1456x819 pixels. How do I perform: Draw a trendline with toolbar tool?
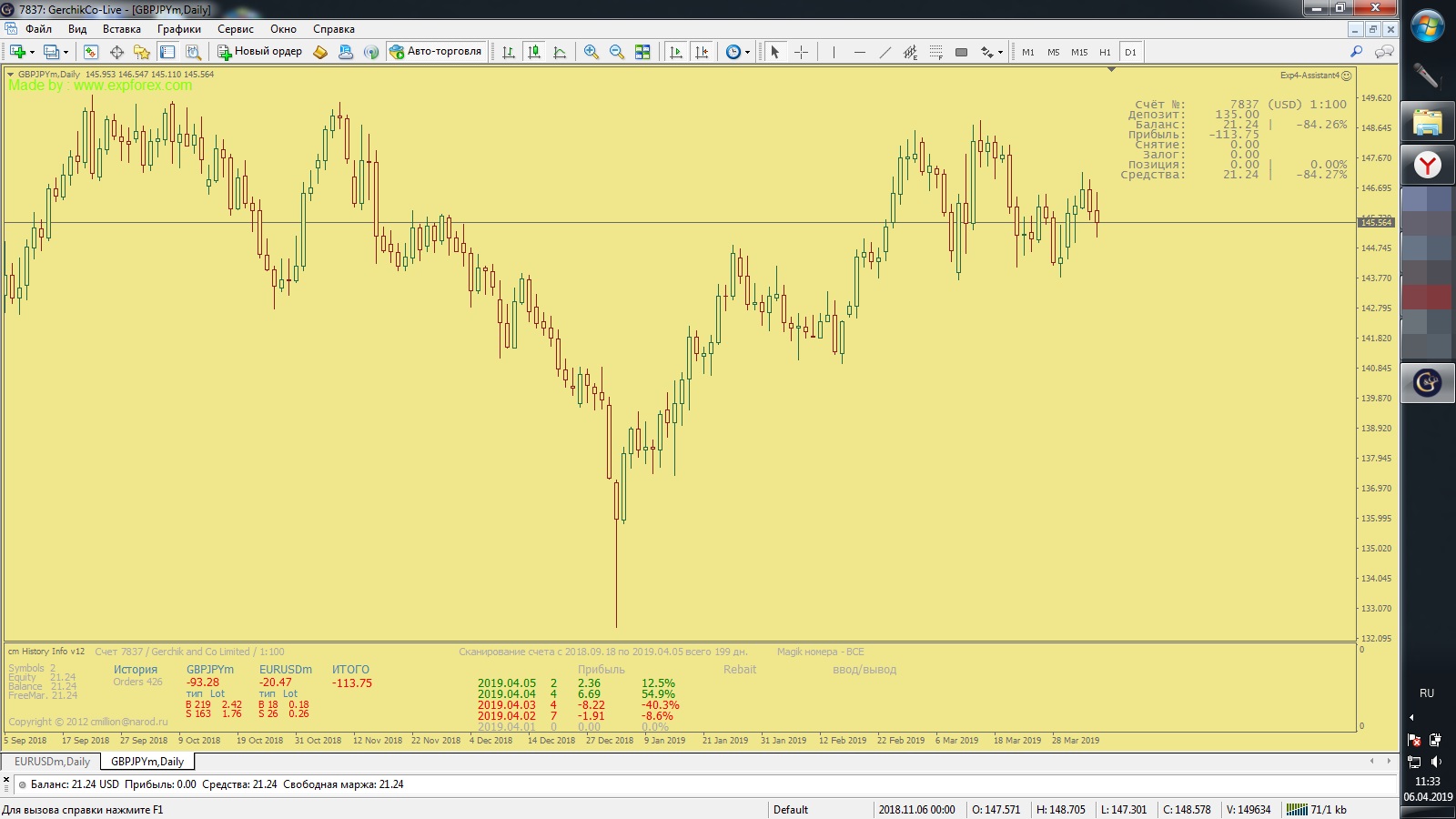(x=885, y=52)
